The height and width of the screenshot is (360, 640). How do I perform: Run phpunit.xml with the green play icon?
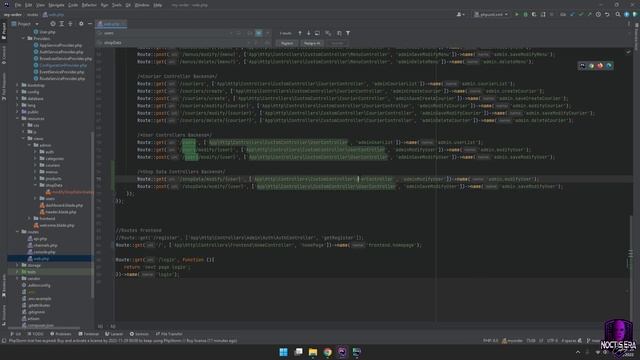pos(517,14)
